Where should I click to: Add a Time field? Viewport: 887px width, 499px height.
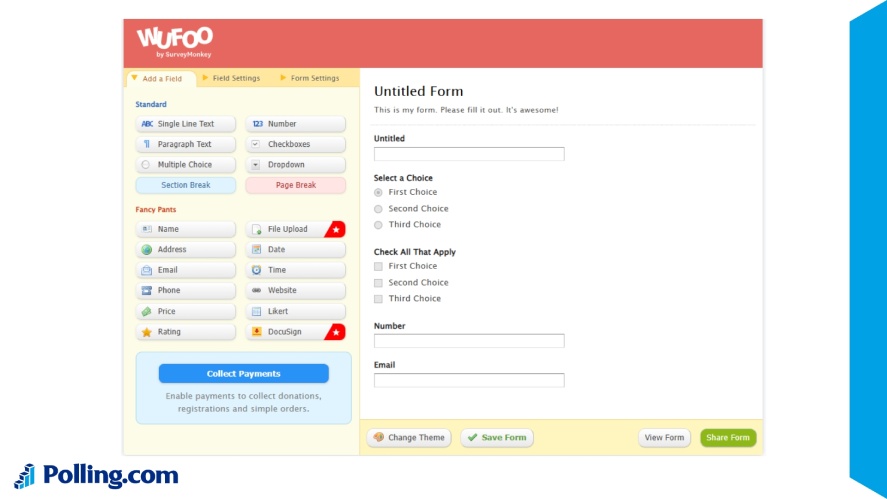click(295, 270)
